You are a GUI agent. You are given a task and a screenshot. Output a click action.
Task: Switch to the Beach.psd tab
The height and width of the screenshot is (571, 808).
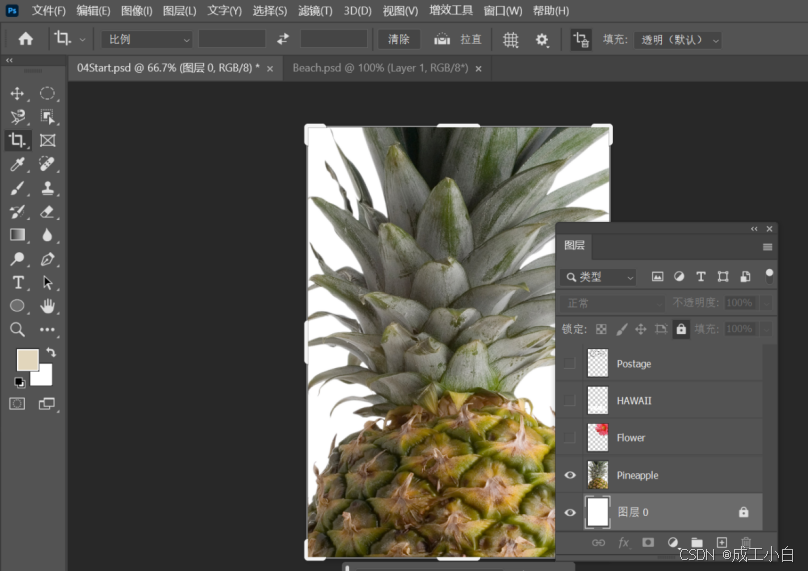point(380,68)
